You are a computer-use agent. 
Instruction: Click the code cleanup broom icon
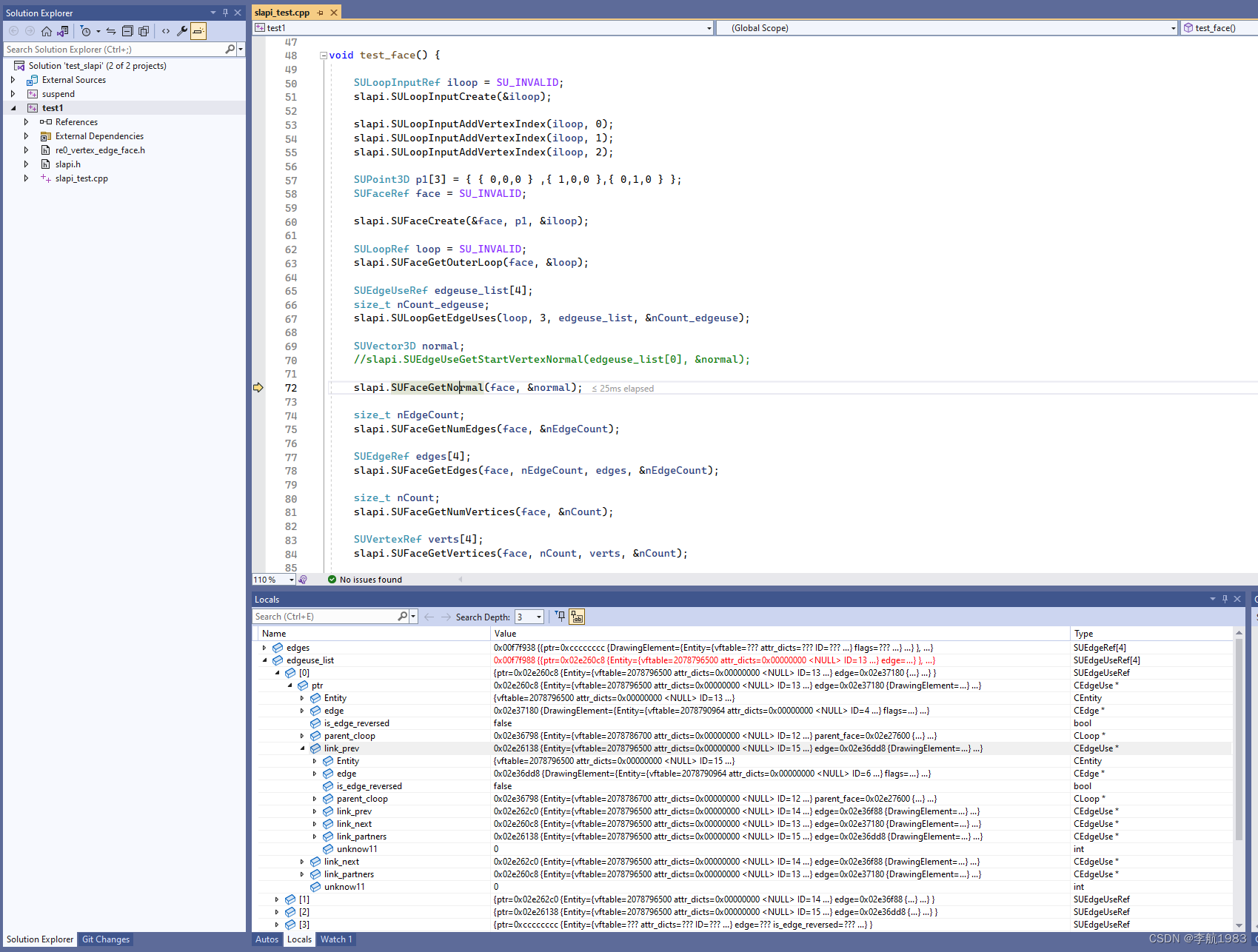pyautogui.click(x=303, y=580)
